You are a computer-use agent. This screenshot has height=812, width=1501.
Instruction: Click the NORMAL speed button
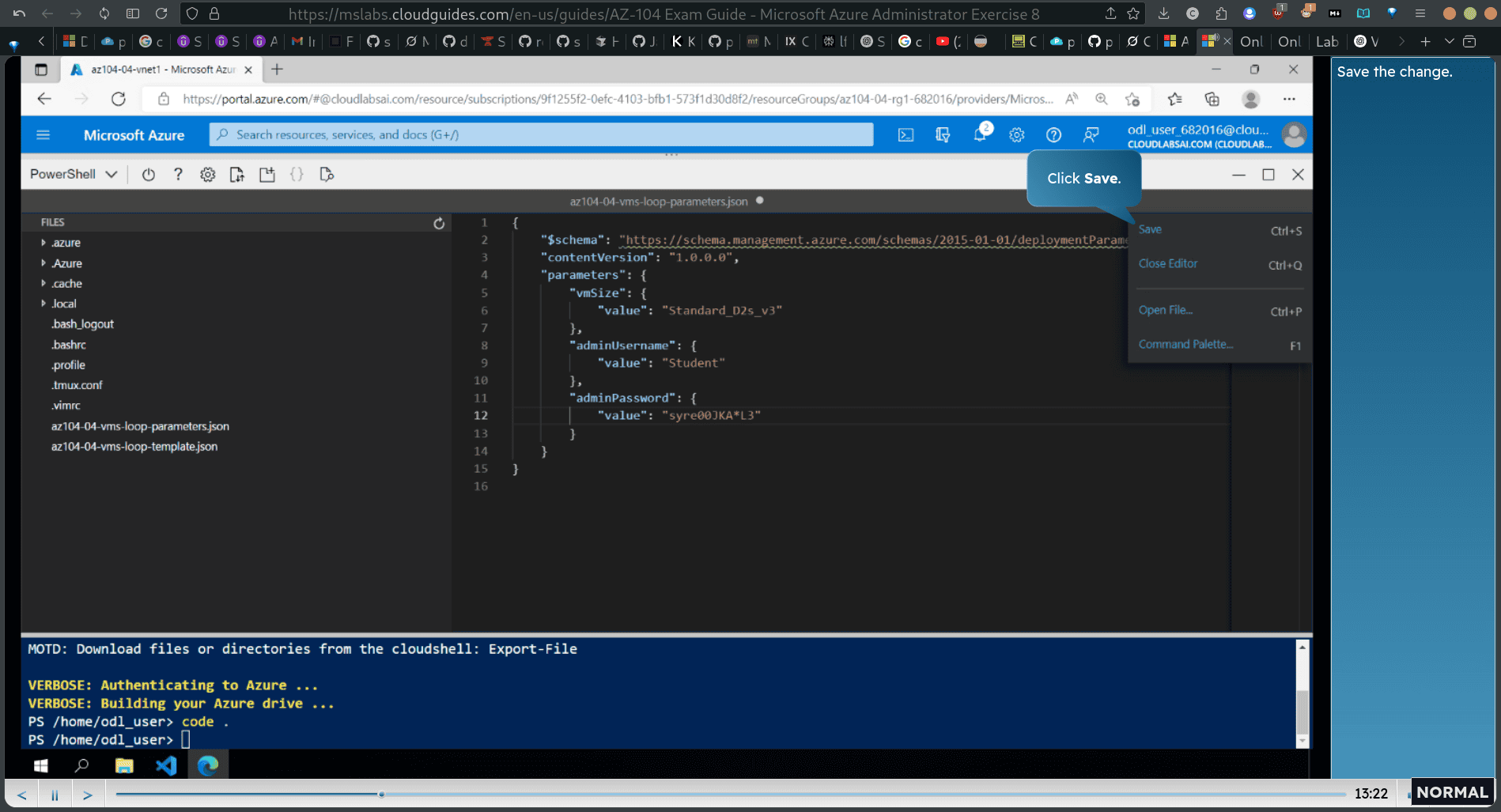1451,792
